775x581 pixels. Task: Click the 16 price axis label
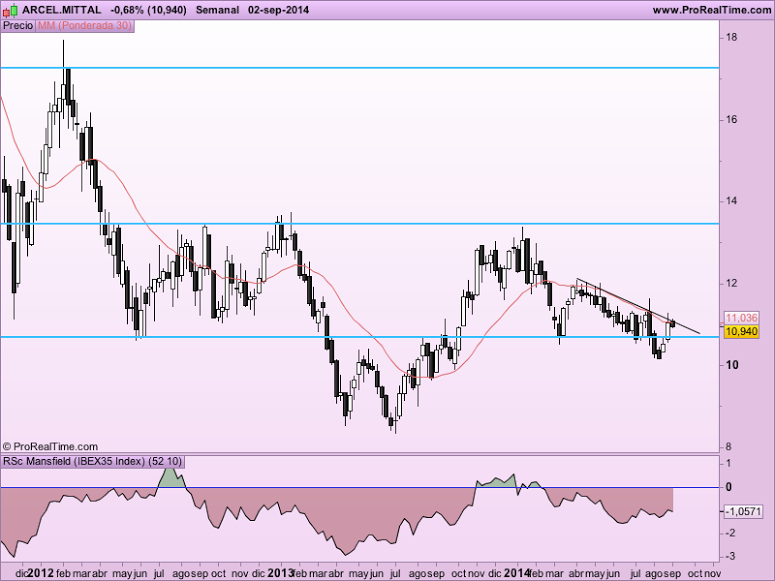point(732,120)
